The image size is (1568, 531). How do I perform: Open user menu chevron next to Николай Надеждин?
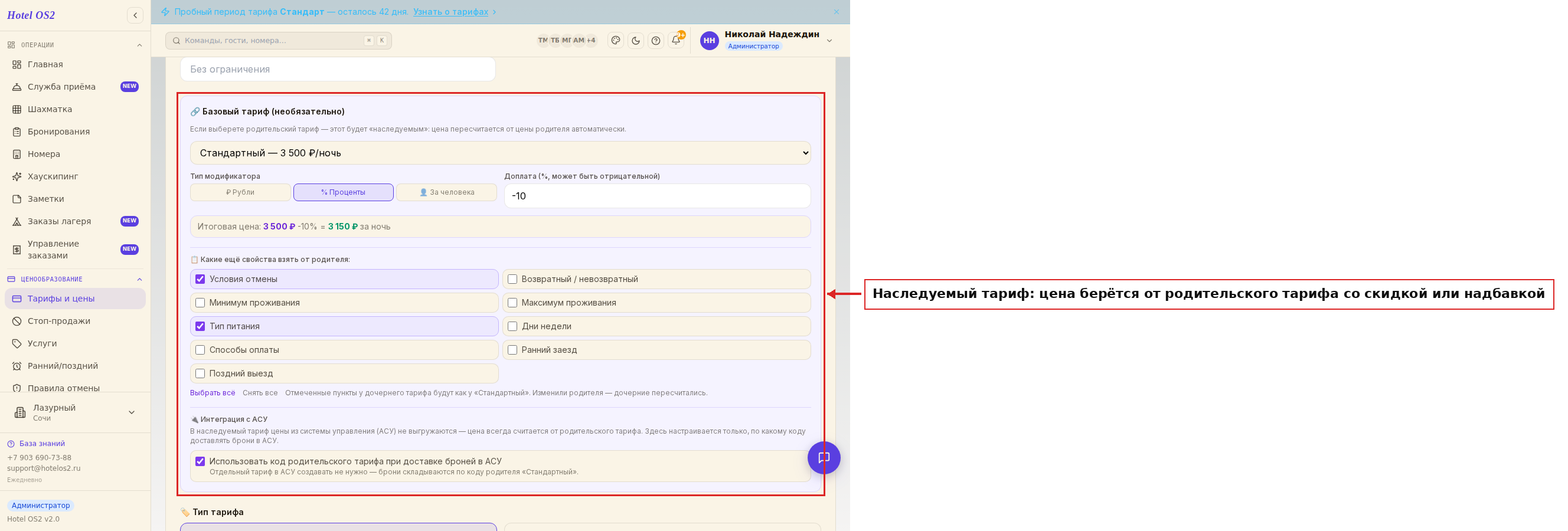(x=829, y=41)
